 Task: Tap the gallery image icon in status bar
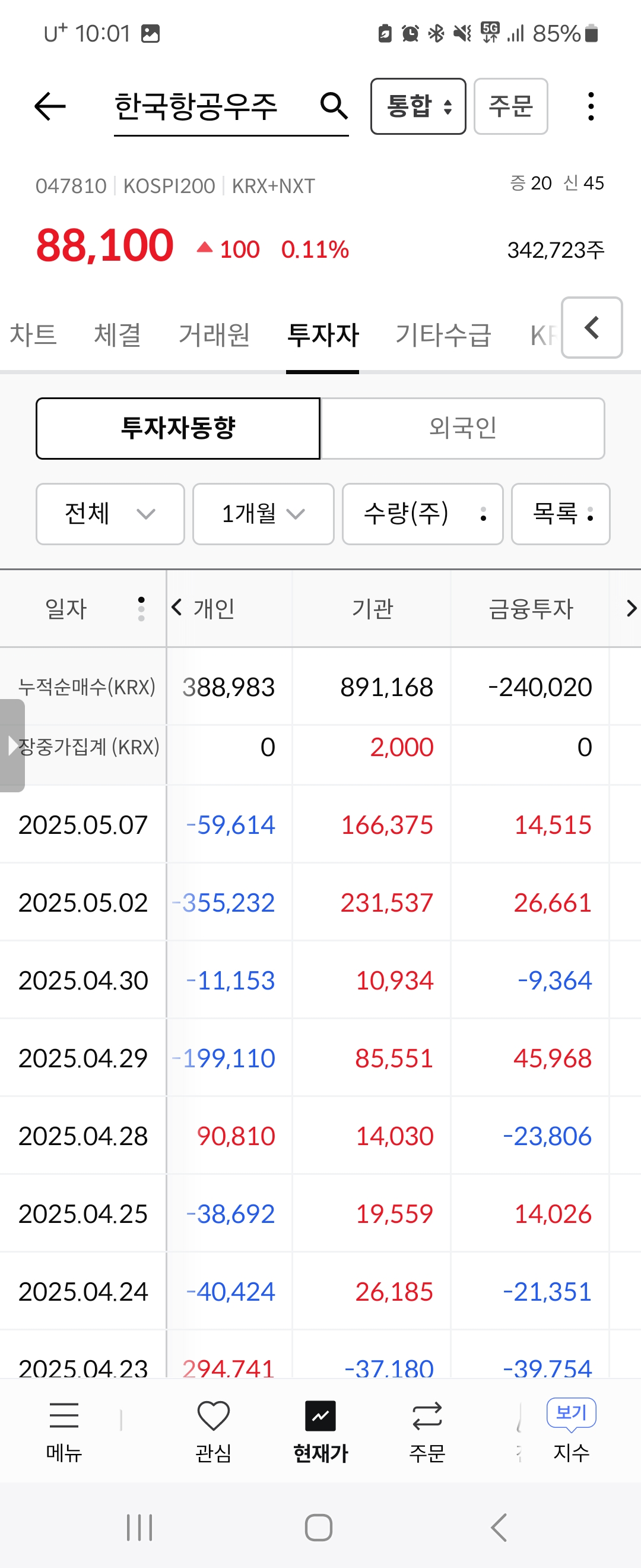pos(150,33)
